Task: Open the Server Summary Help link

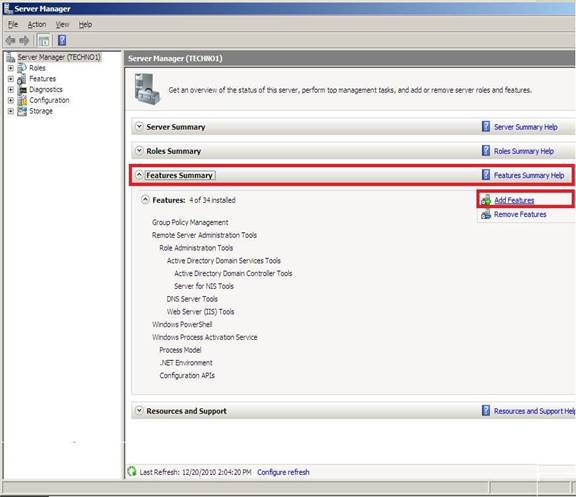Action: 526,127
